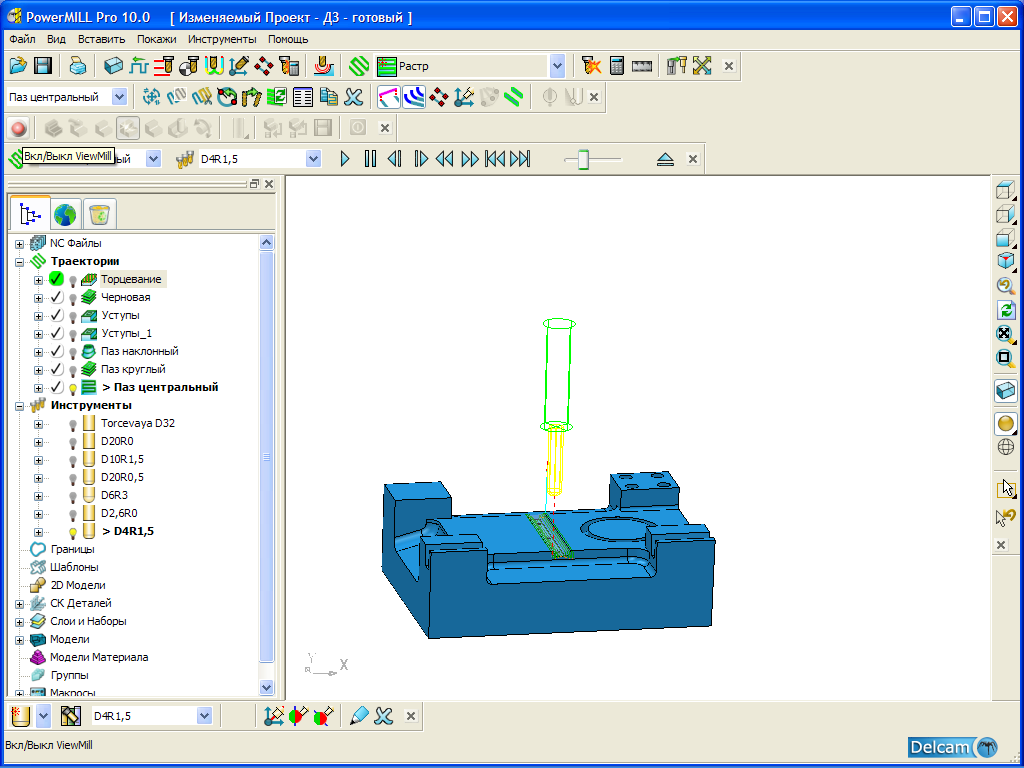Screen dimensions: 1024x768
Task: Toggle lightbulb for Паз наклонный toolpath
Action: tap(73, 352)
